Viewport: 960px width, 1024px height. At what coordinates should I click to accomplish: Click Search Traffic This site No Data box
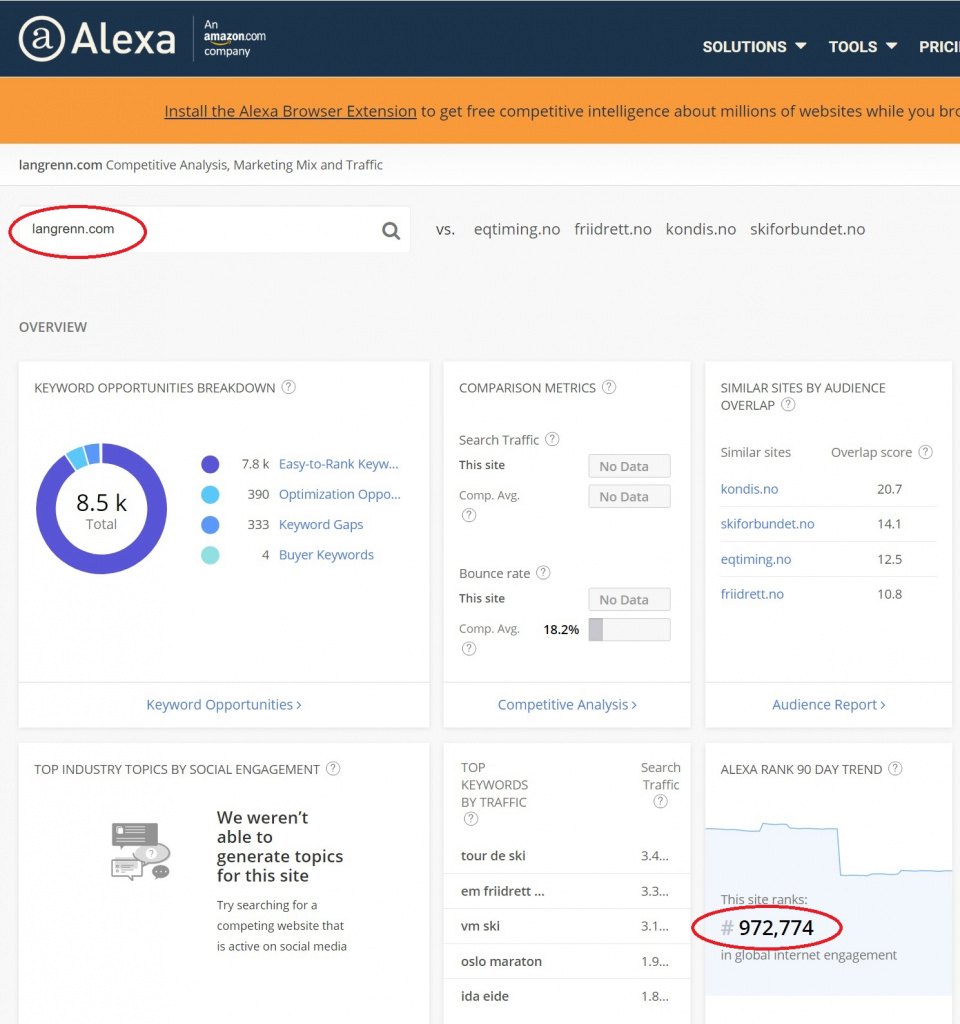coord(630,466)
